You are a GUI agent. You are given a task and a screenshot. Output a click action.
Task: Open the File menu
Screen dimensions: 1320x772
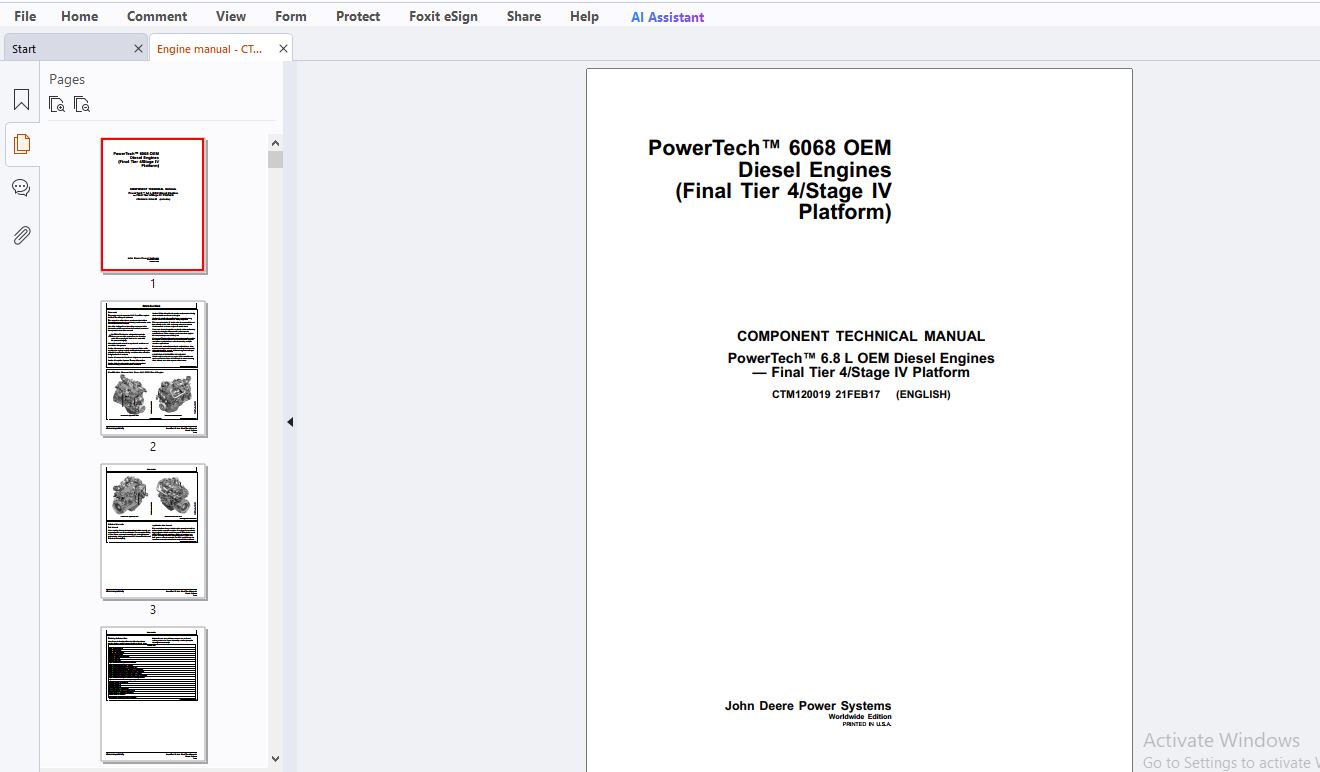25,16
